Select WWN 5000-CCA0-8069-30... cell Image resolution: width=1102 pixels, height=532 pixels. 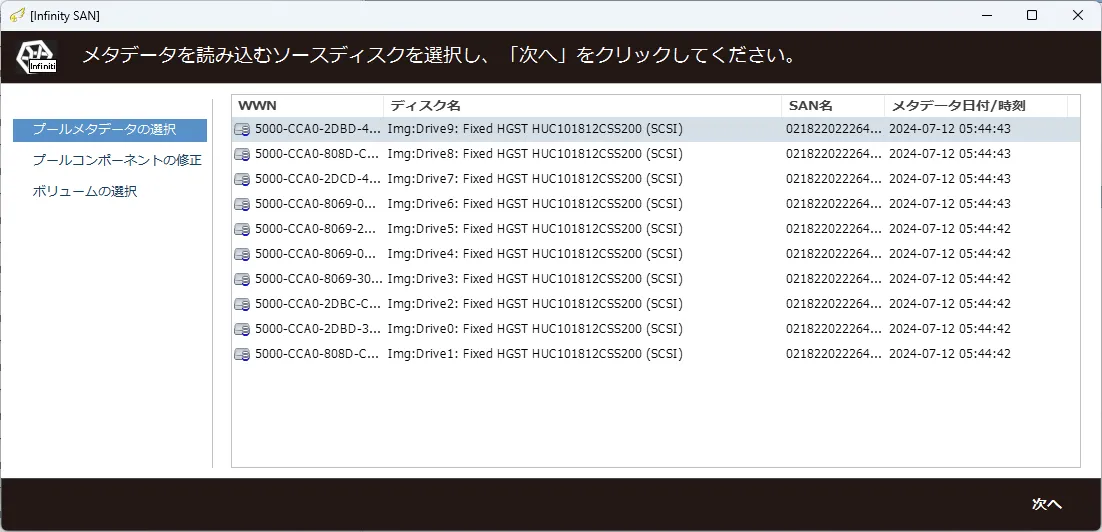pos(318,279)
